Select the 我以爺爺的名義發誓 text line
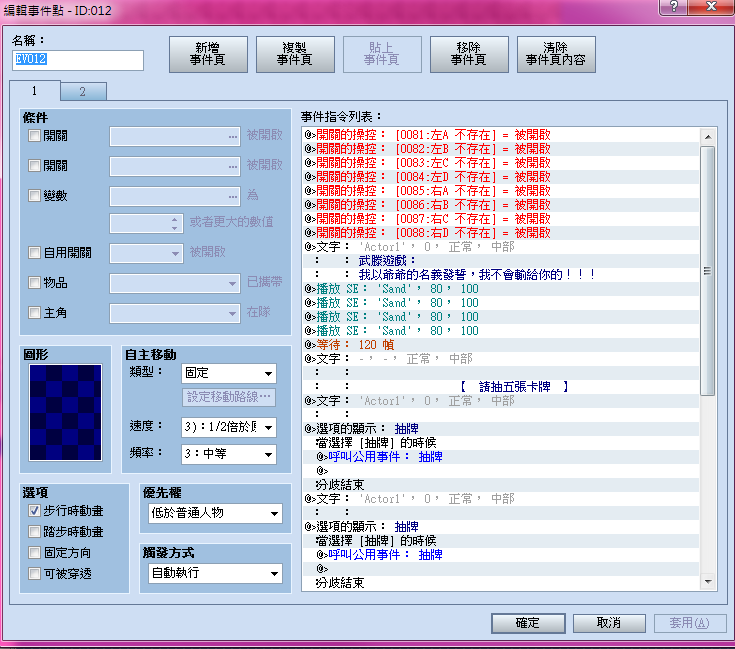This screenshot has width=735, height=649. click(501, 275)
